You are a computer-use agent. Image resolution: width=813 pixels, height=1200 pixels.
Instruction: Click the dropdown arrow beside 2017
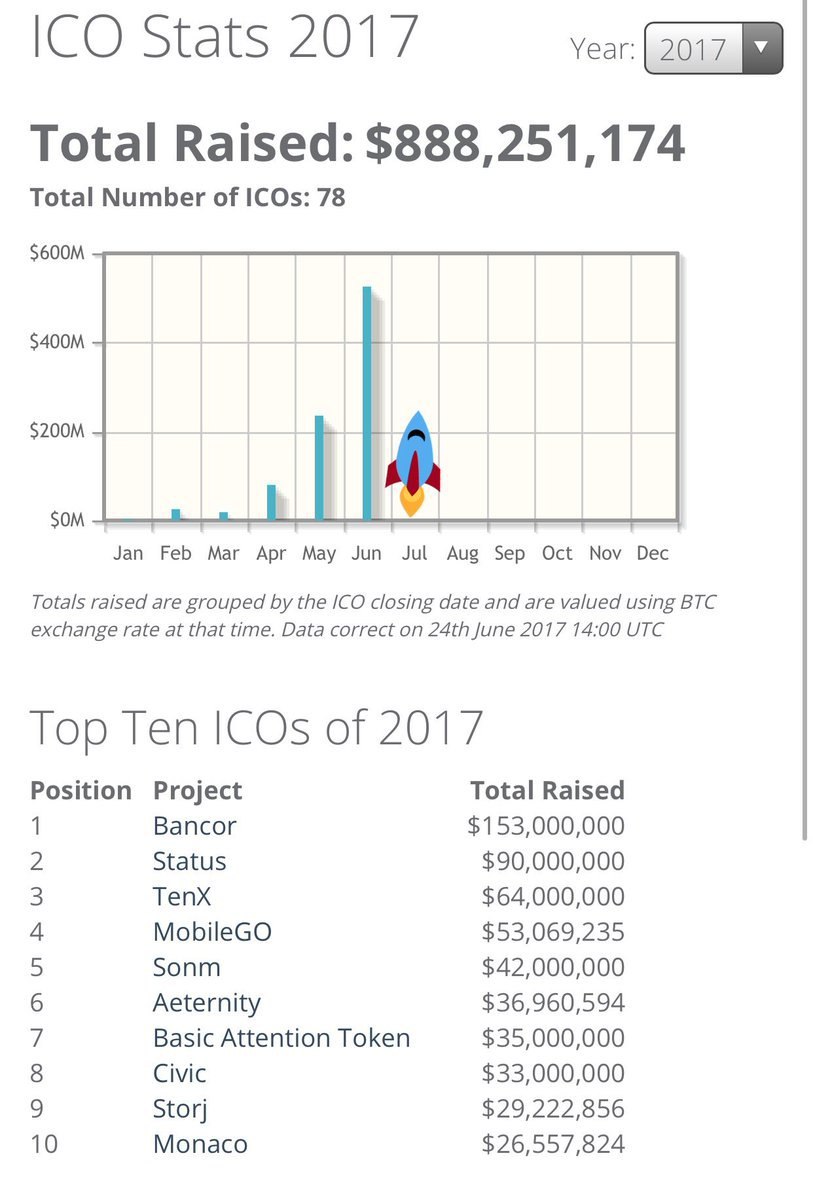point(761,48)
